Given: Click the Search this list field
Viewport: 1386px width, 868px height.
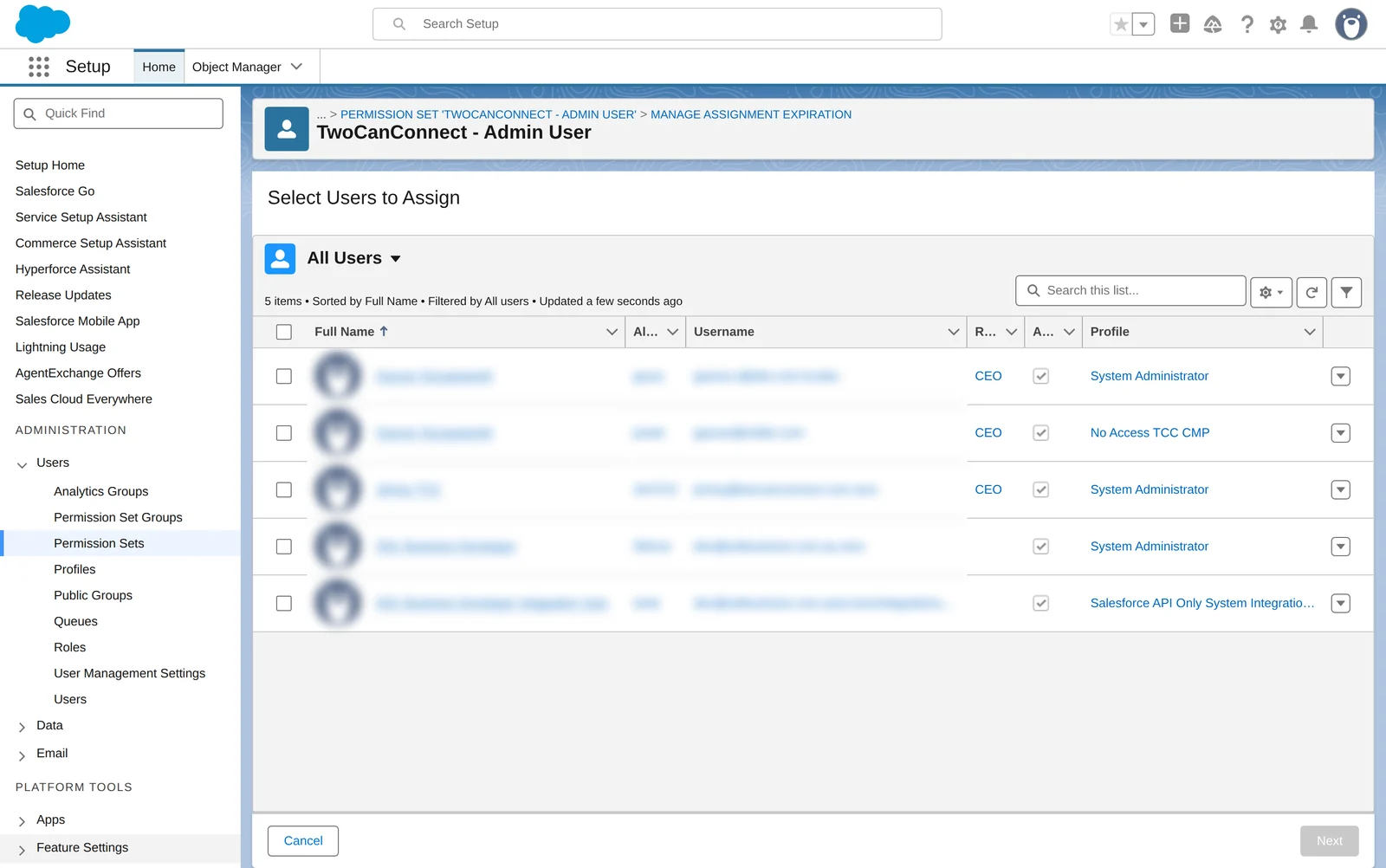Looking at the screenshot, I should click(1130, 291).
